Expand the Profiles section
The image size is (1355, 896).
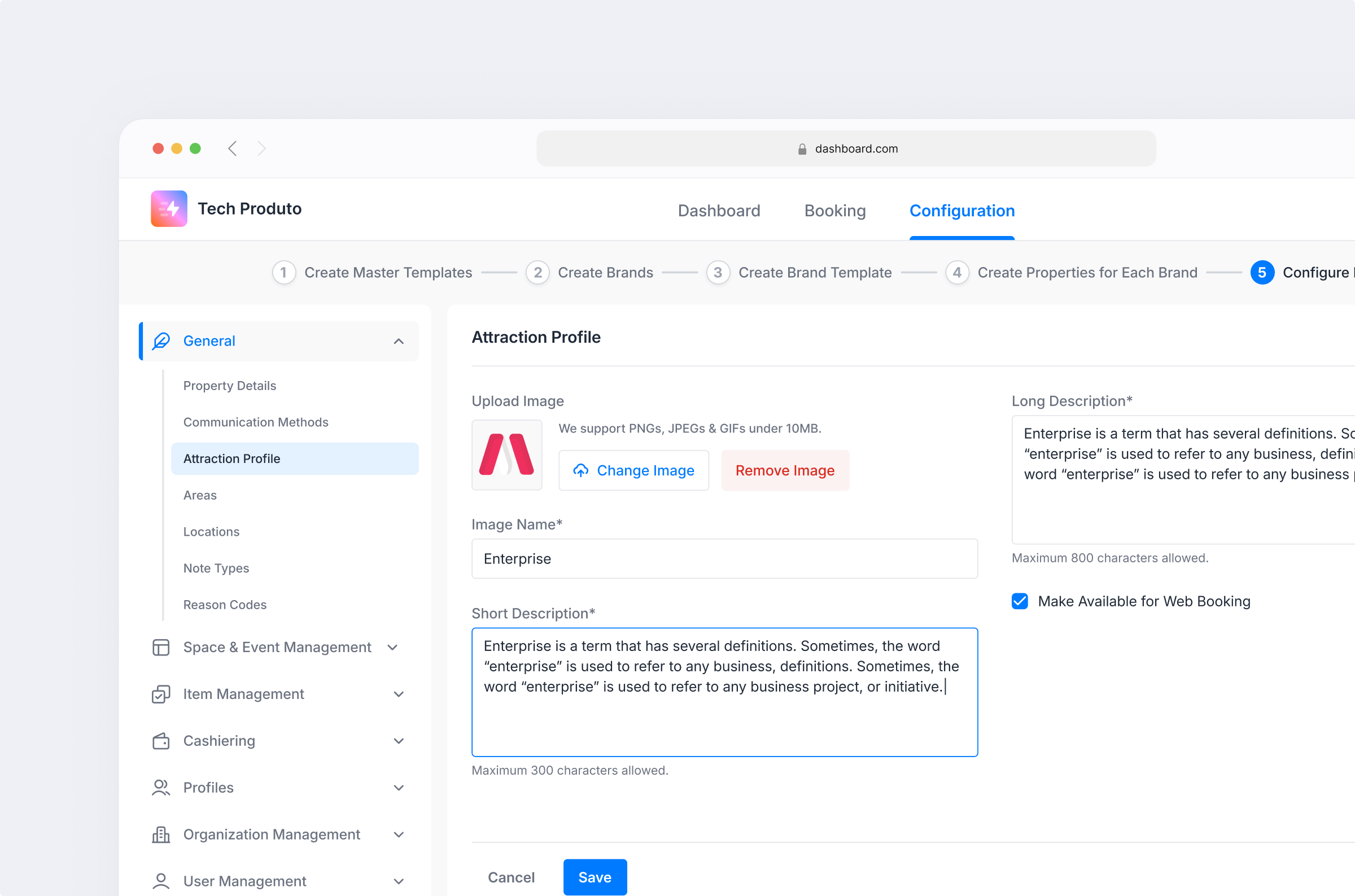(399, 788)
